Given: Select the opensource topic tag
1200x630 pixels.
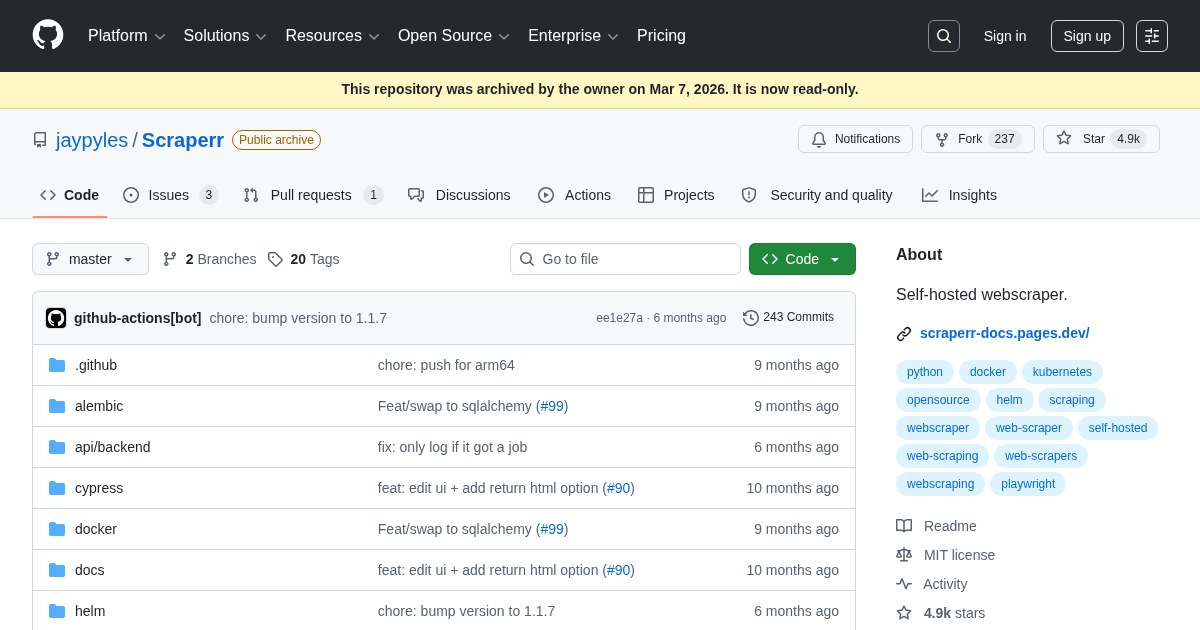Looking at the screenshot, I should [938, 400].
